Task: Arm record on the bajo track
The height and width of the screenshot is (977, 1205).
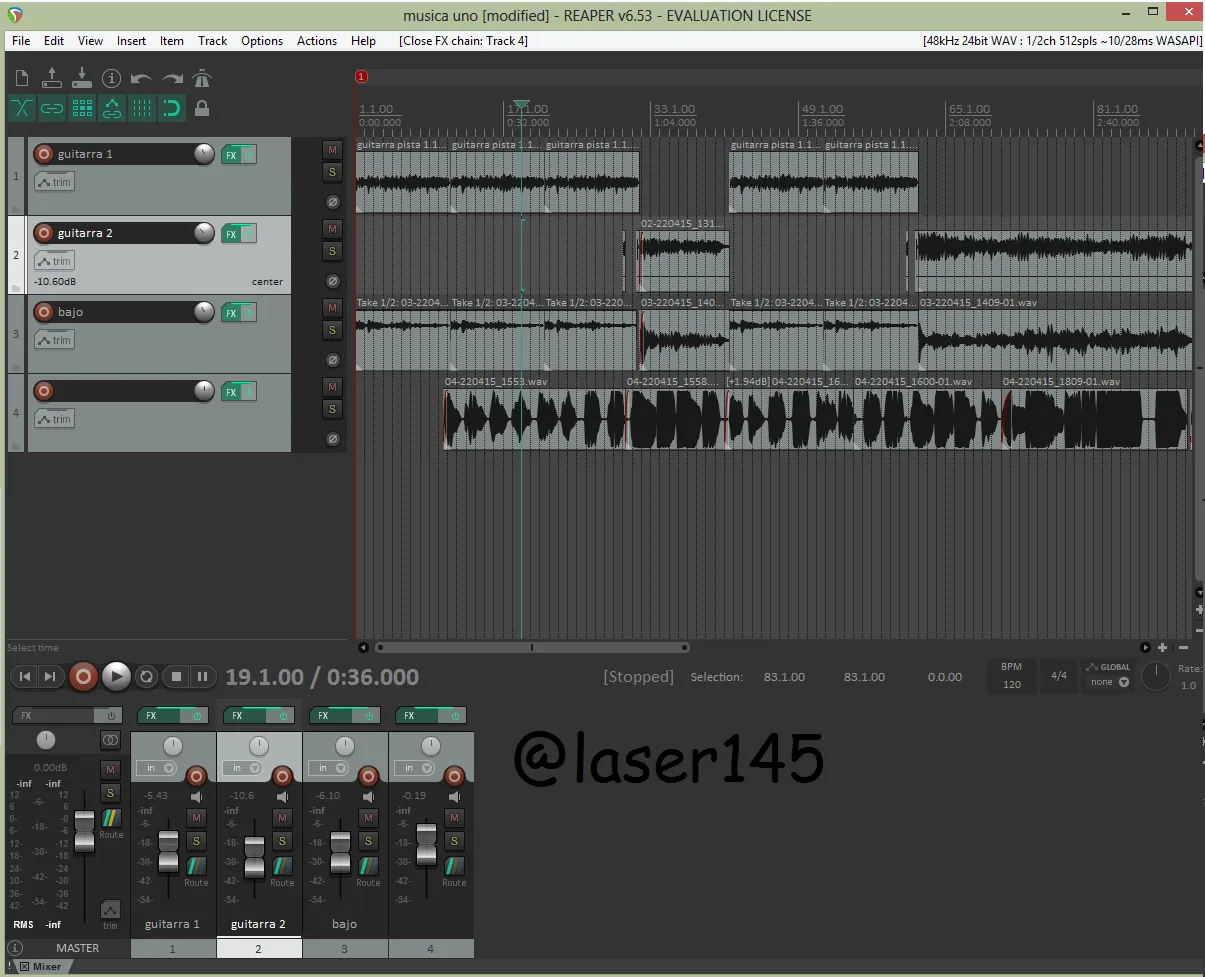Action: point(43,312)
